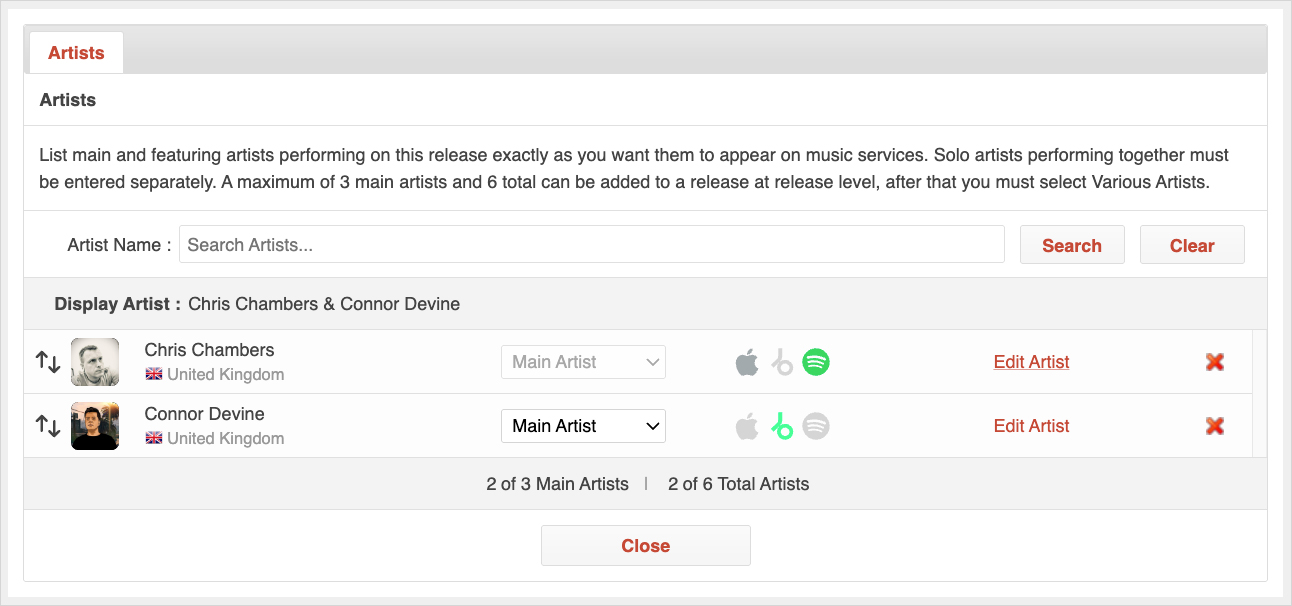Viewport: 1292px width, 606px height.
Task: Remove Connor Devine using the red X
Action: tap(1215, 426)
